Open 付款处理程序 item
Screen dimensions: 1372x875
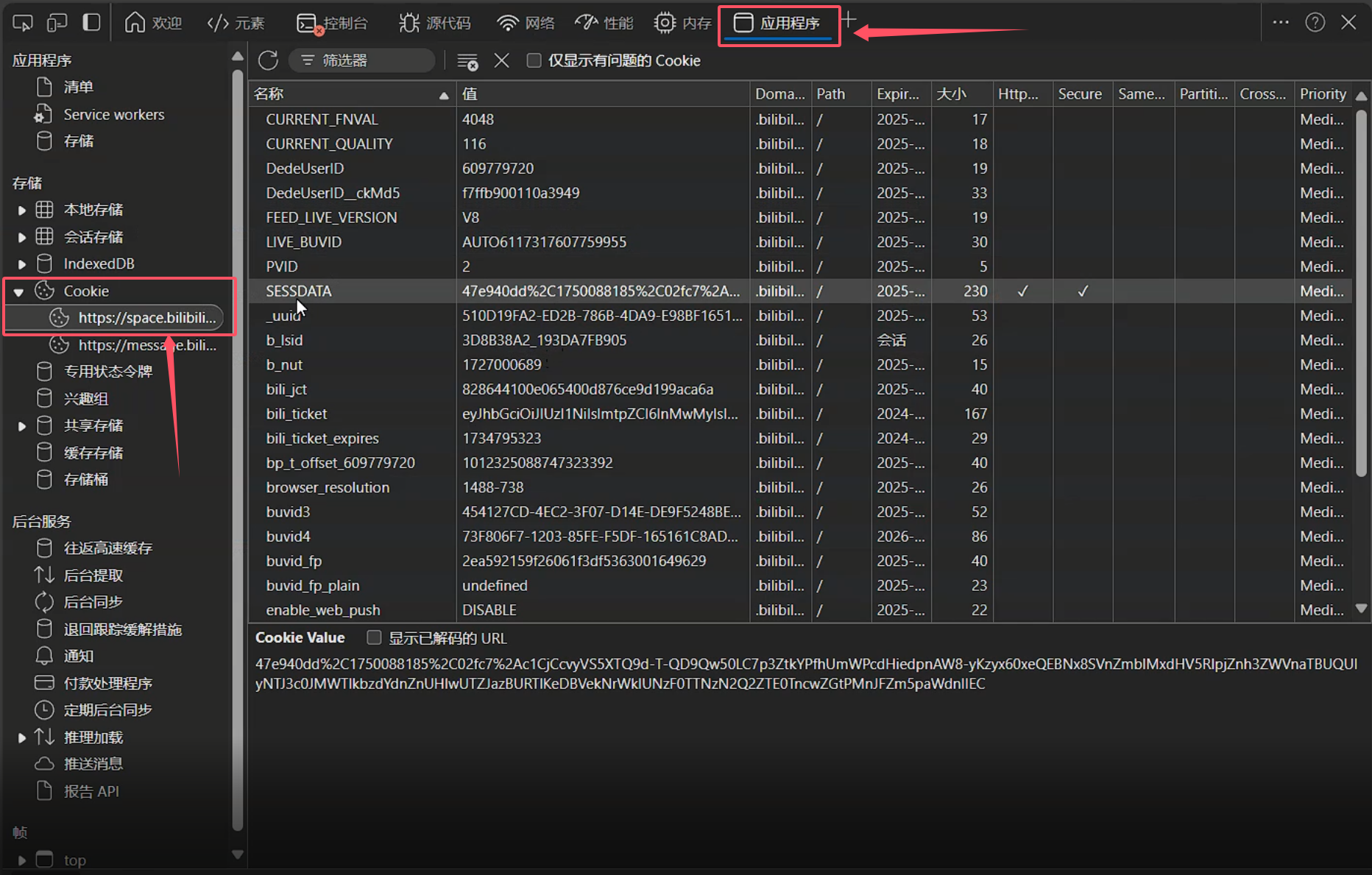point(108,683)
